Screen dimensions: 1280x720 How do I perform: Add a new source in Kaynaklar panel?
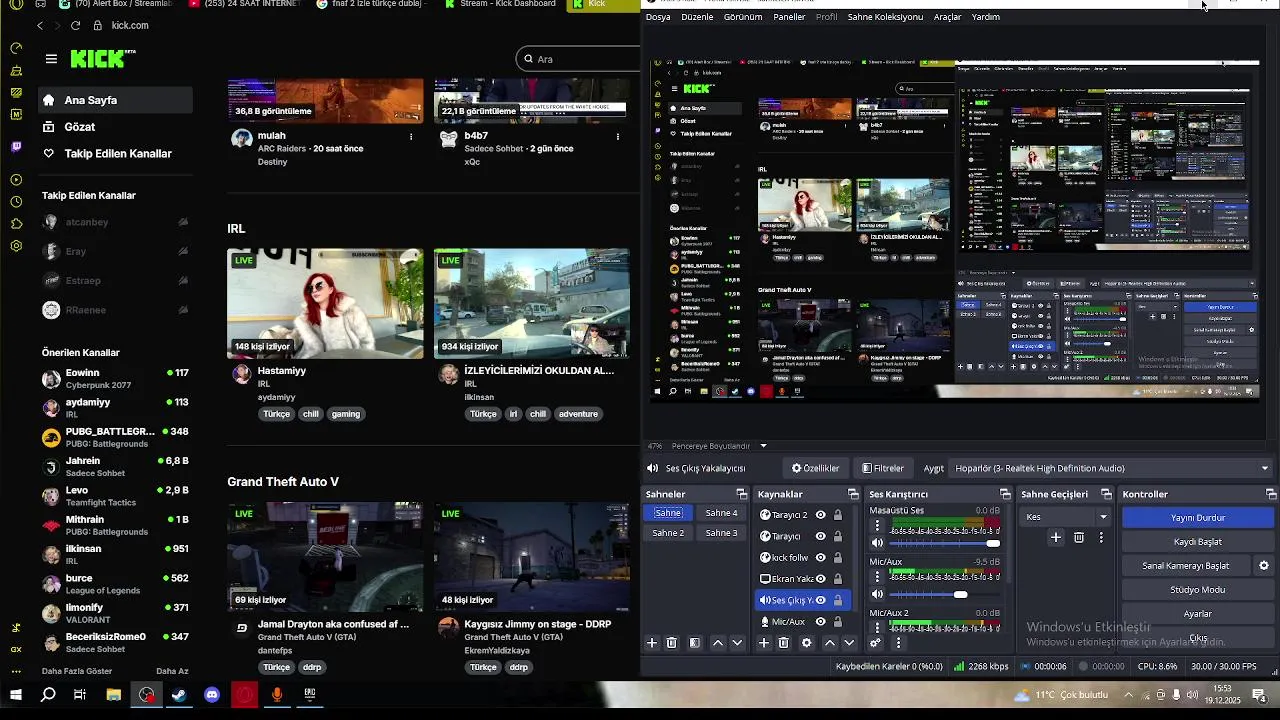[x=764, y=643]
